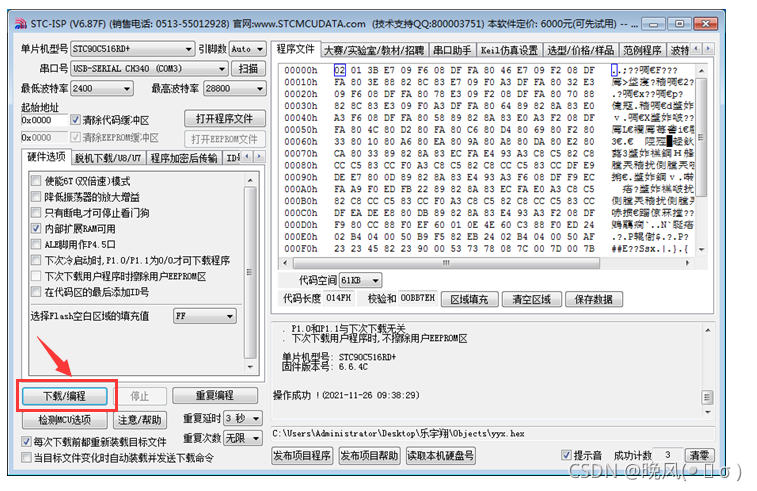Enable 下次下载用户程序时擦除用户EEPROM区 checkbox
Screen dimensions: 757x491
click(36, 276)
